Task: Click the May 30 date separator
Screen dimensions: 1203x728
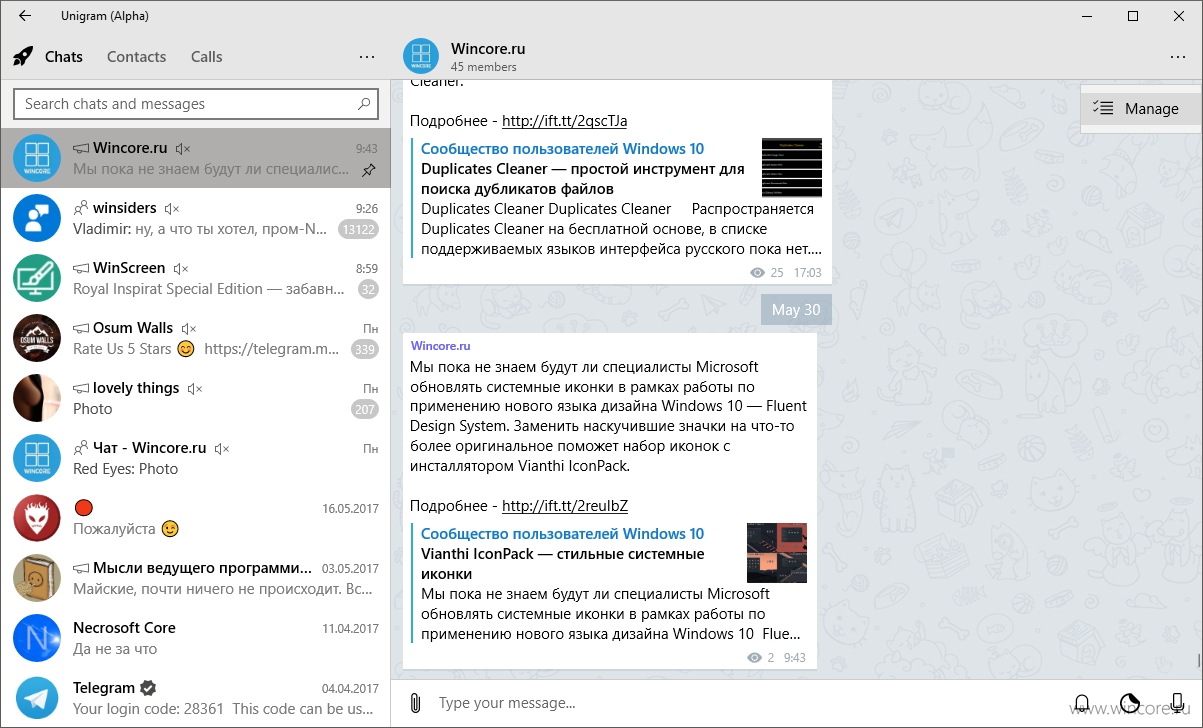Action: 796,310
